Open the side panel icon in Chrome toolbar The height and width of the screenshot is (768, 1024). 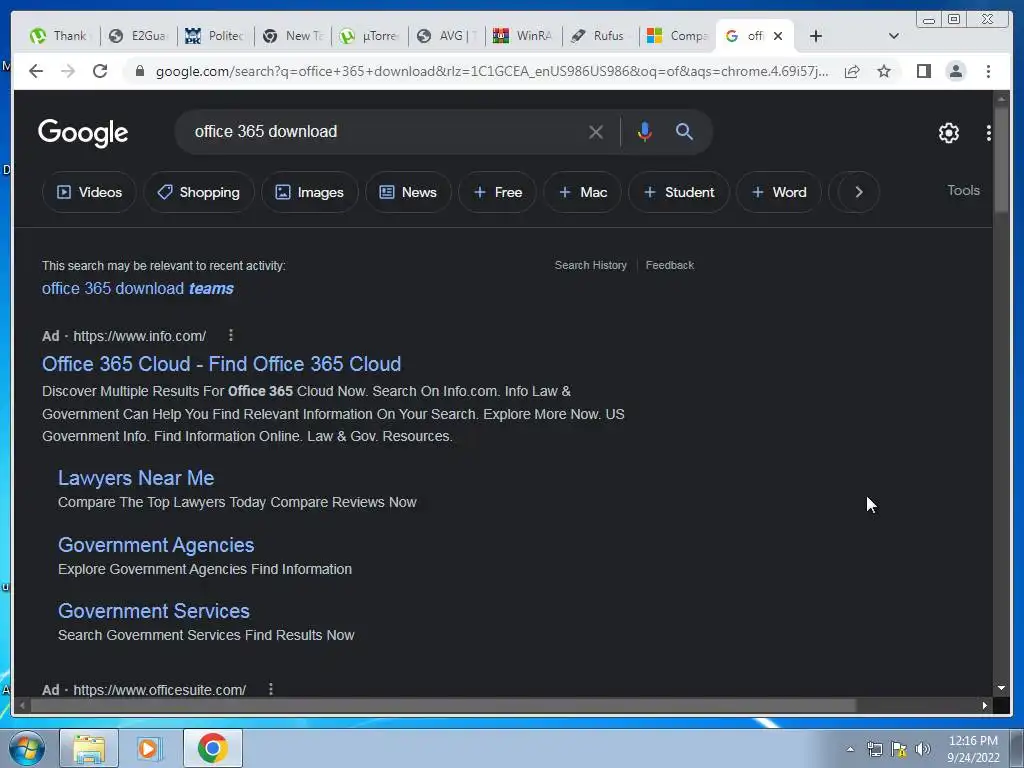tap(923, 71)
